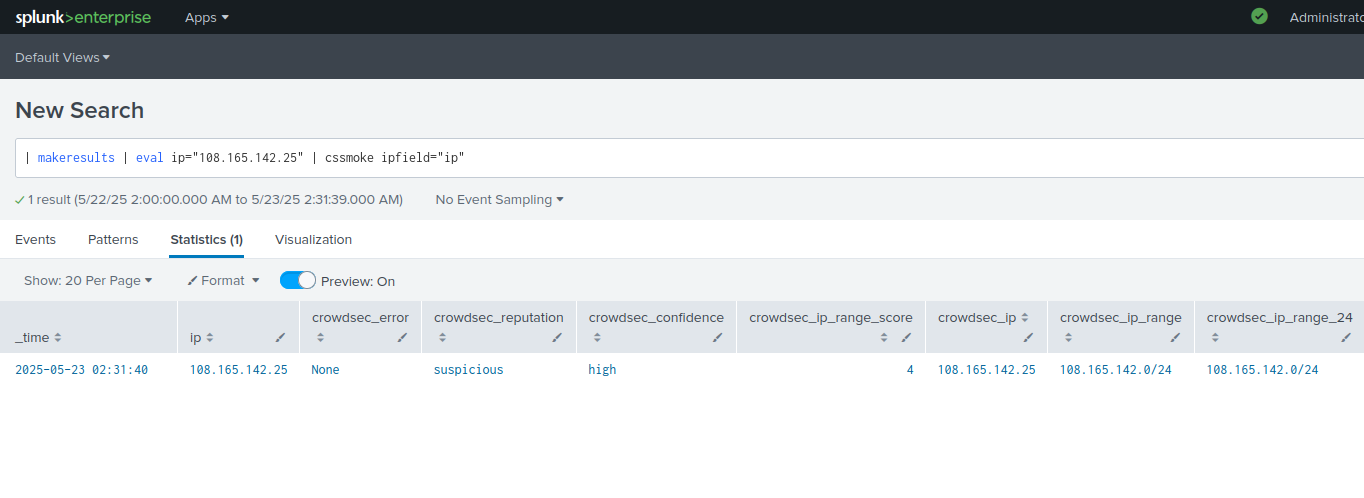1364x498 pixels.
Task: Open the Format options menu
Action: click(223, 281)
